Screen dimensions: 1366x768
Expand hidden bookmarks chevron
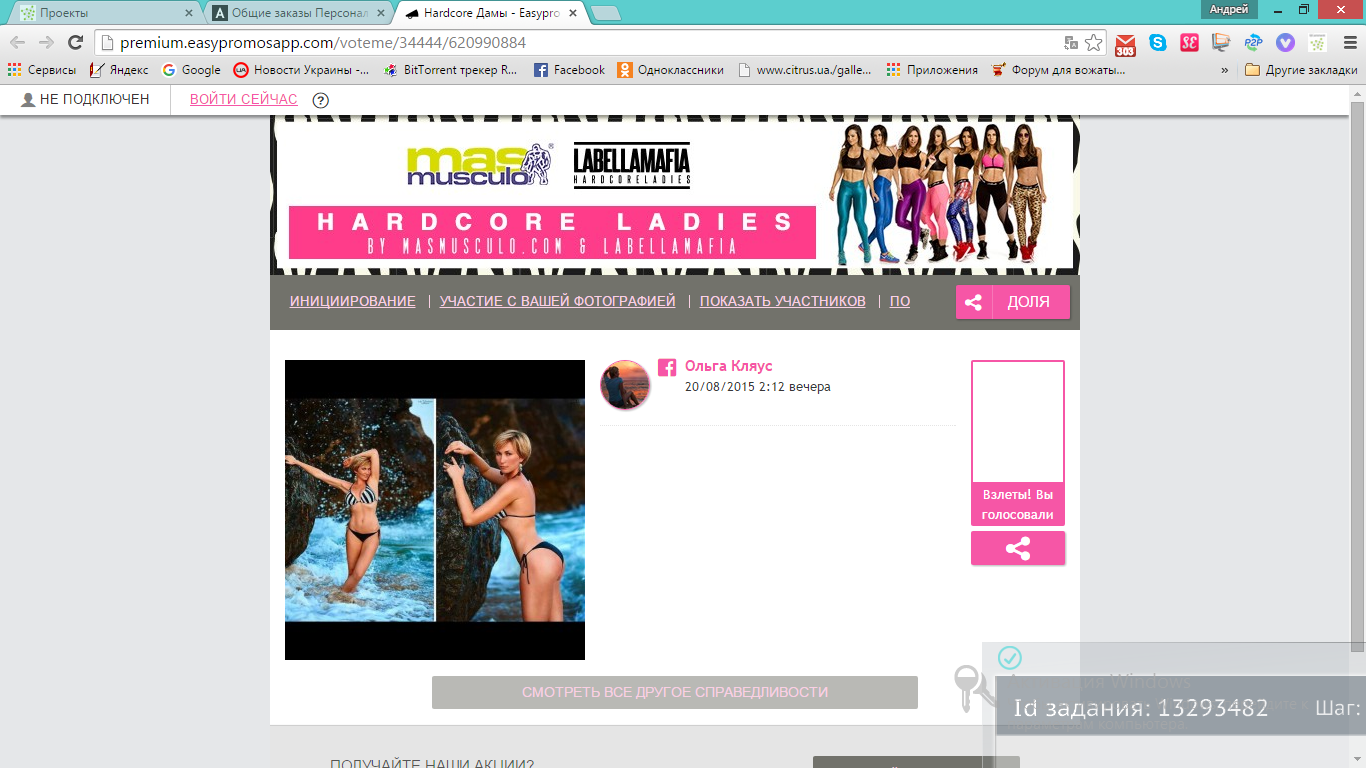click(x=1225, y=70)
